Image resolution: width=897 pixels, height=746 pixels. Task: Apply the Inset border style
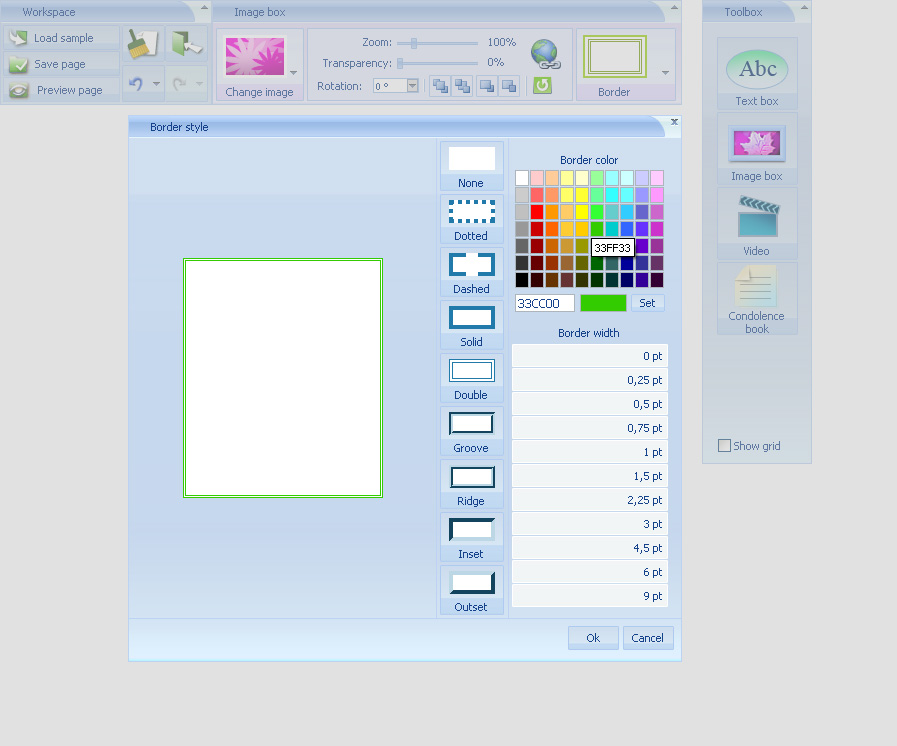point(471,537)
